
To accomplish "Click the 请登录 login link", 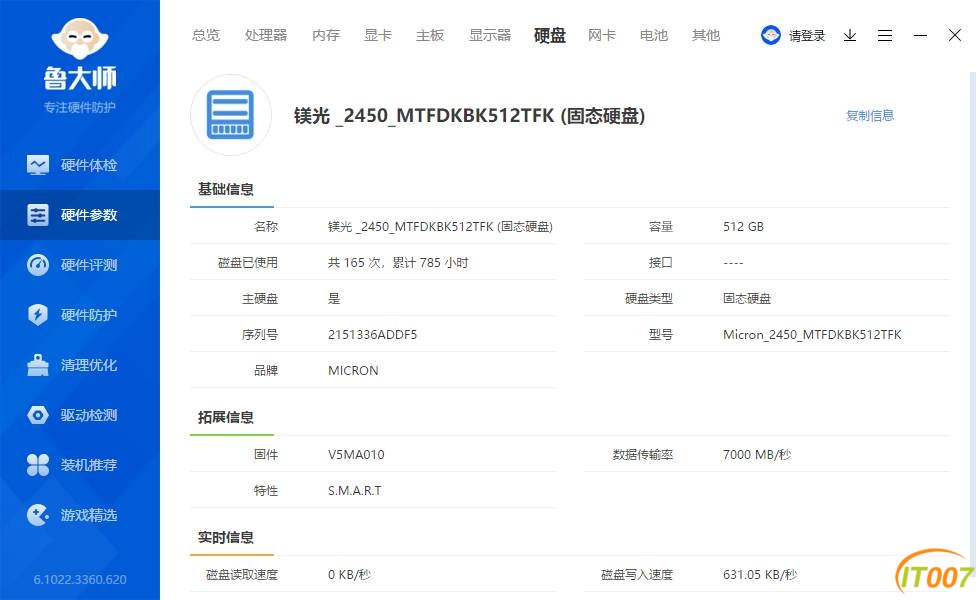I will click(x=807, y=36).
